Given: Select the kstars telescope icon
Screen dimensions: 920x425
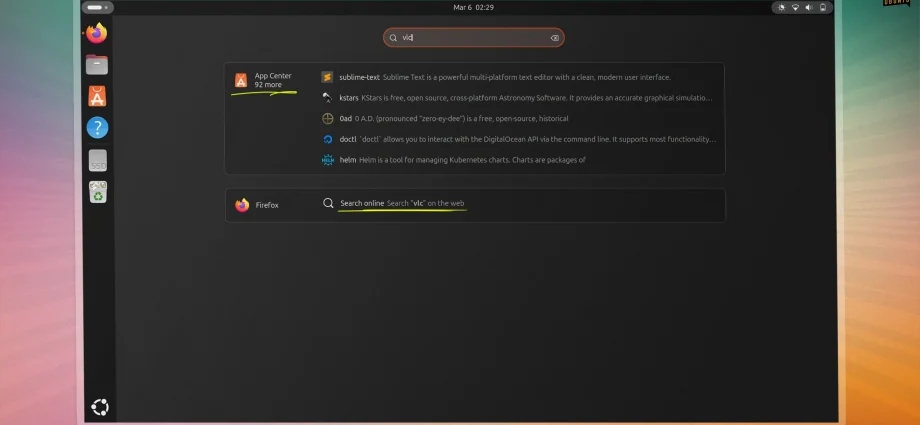Looking at the screenshot, I should pos(327,97).
